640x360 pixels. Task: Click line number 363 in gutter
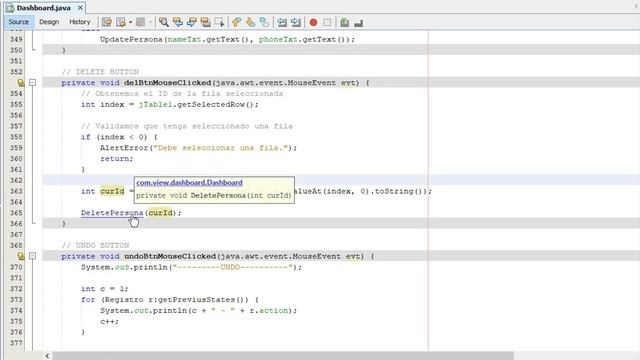16,191
